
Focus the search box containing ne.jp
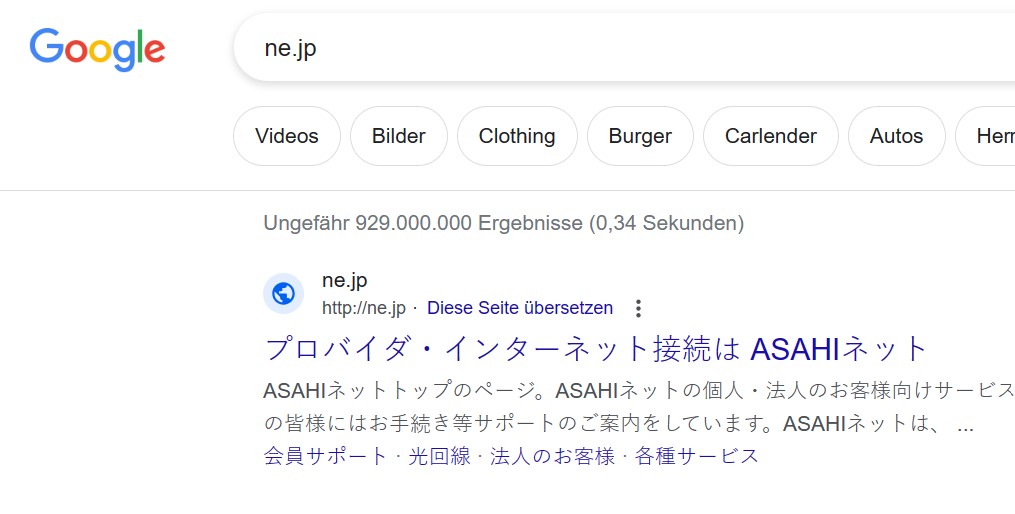pyautogui.click(x=624, y=48)
